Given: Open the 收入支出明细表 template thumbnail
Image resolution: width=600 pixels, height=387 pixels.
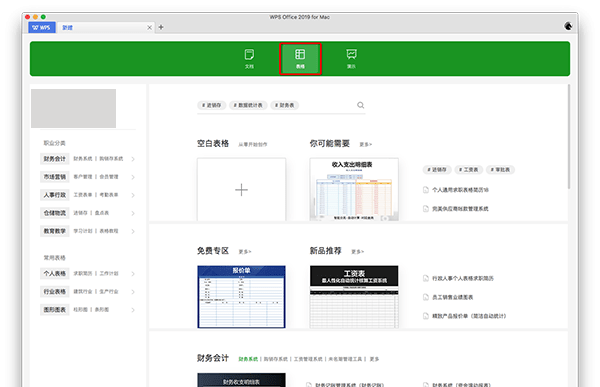Looking at the screenshot, I should click(354, 189).
